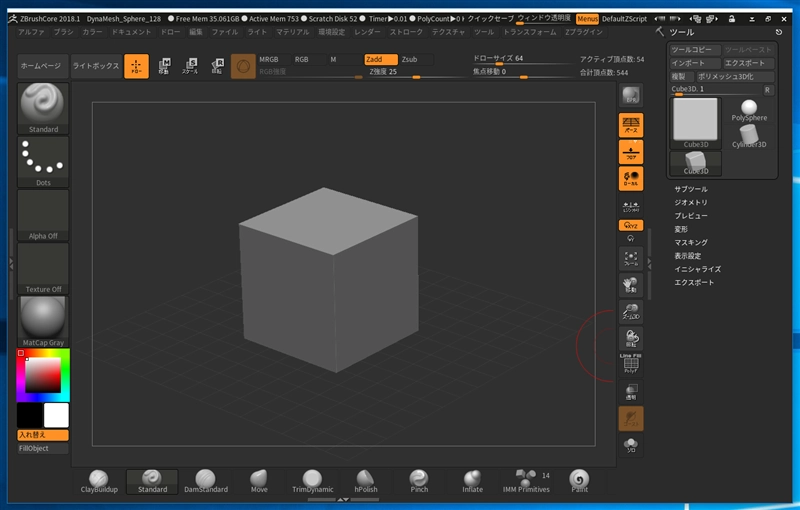Select Standard brush in bottom shelf

[152, 482]
